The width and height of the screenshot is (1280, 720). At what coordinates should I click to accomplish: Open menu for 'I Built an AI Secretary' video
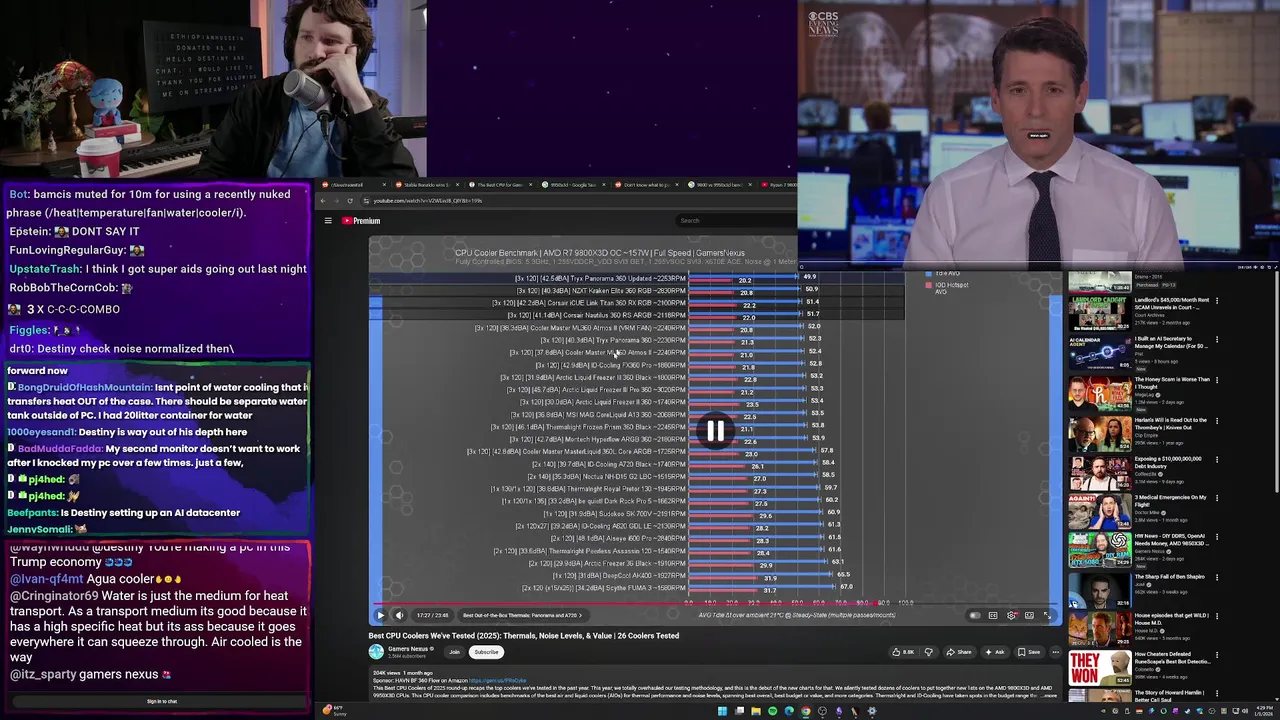(1217, 340)
